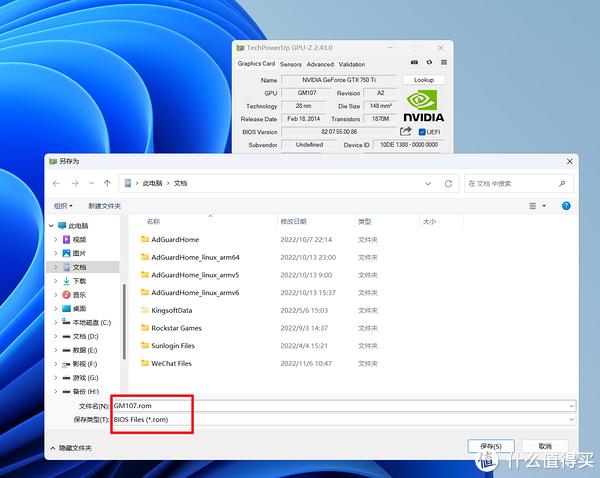Select the Sunlogin Files folder

pos(173,346)
